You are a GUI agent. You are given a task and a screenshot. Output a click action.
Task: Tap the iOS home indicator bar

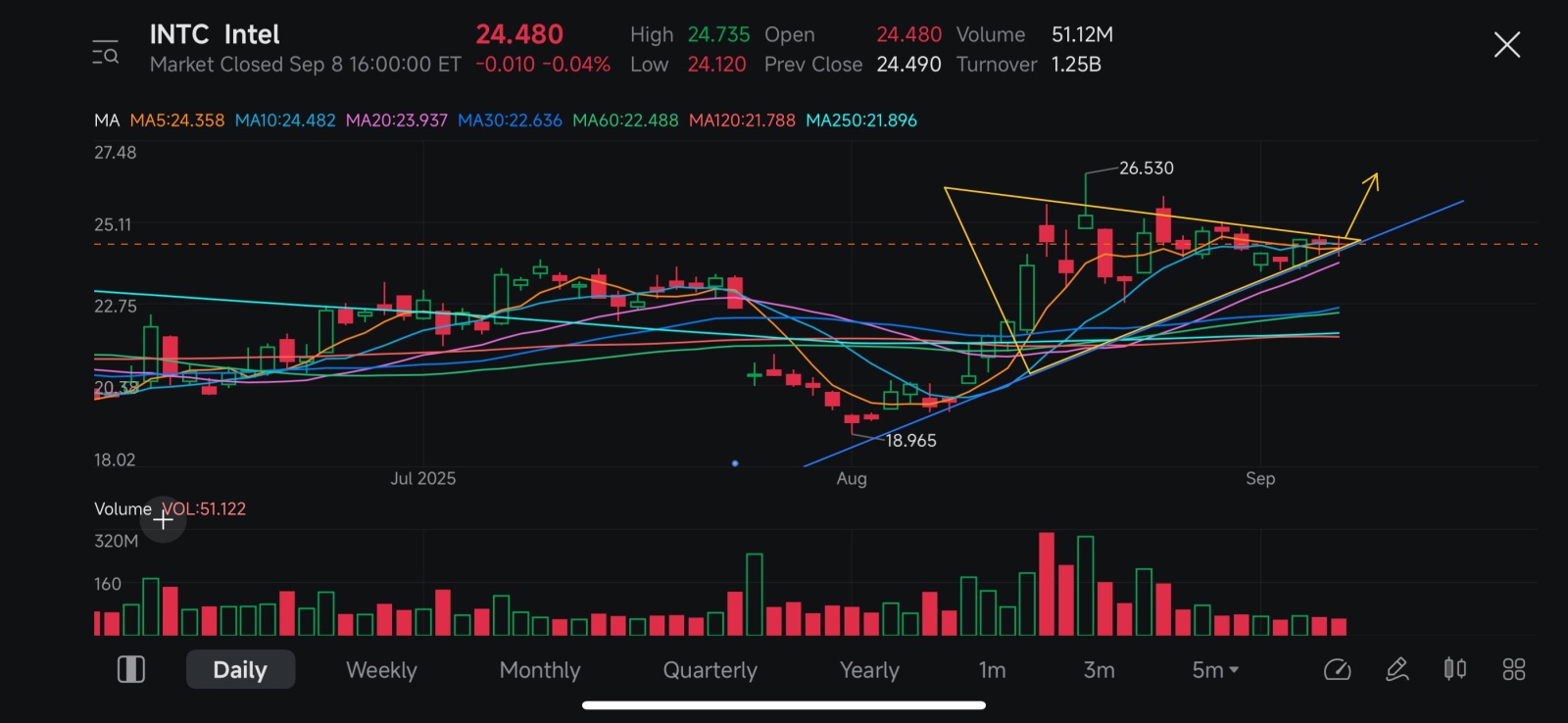(784, 704)
